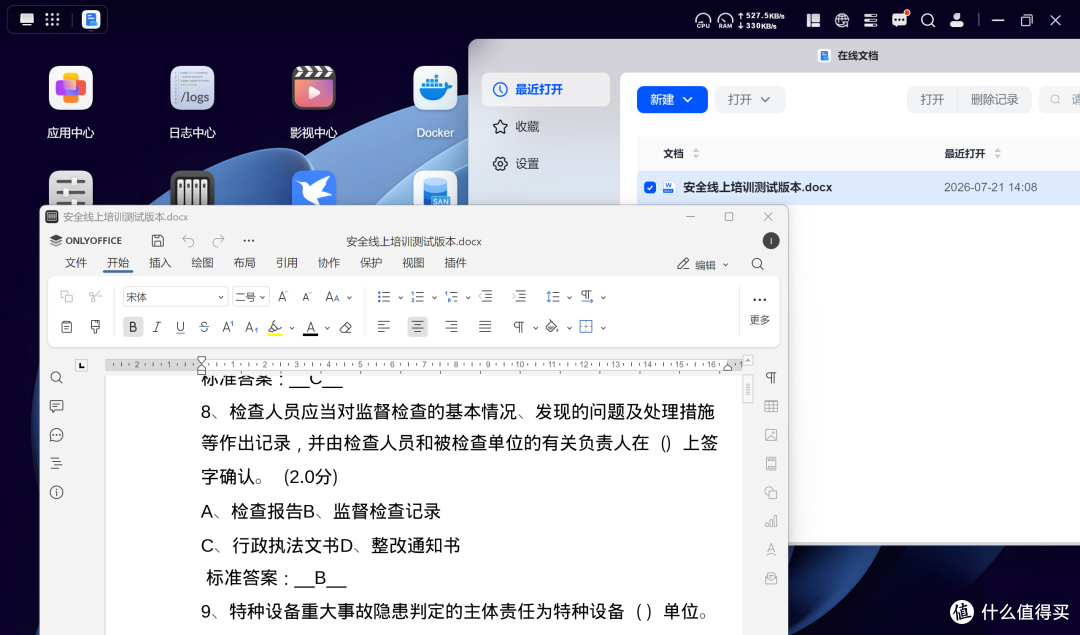Align text right
Image resolution: width=1080 pixels, height=635 pixels.
click(451, 326)
